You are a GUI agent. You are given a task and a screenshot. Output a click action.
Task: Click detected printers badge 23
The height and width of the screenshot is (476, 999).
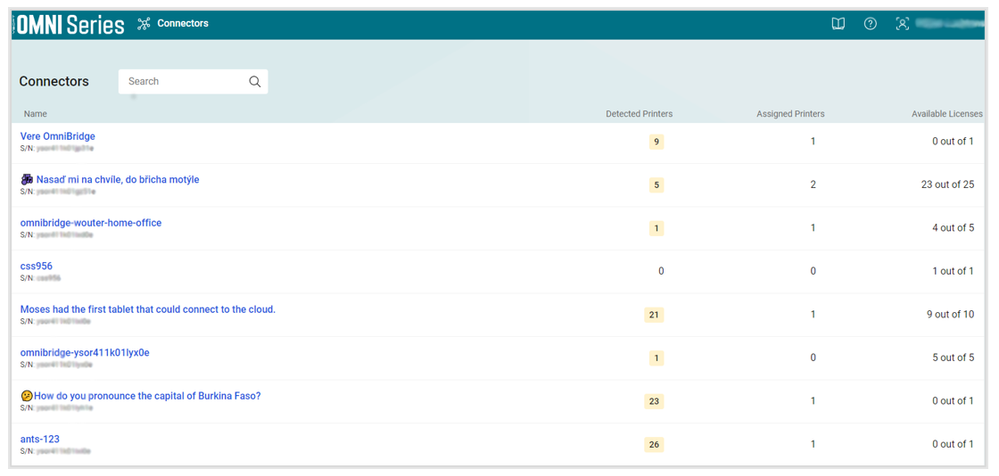click(654, 401)
